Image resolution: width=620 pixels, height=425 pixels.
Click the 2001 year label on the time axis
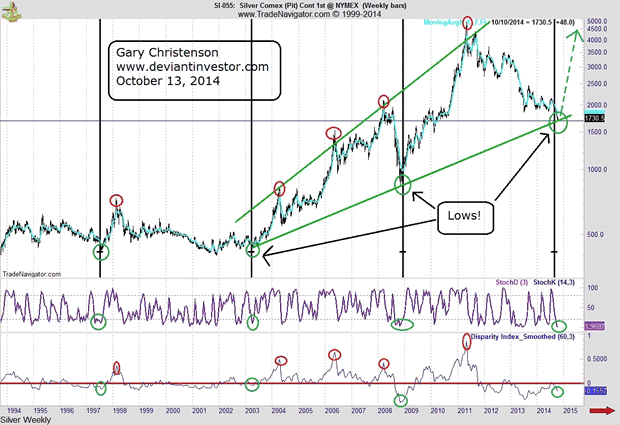pos(199,411)
